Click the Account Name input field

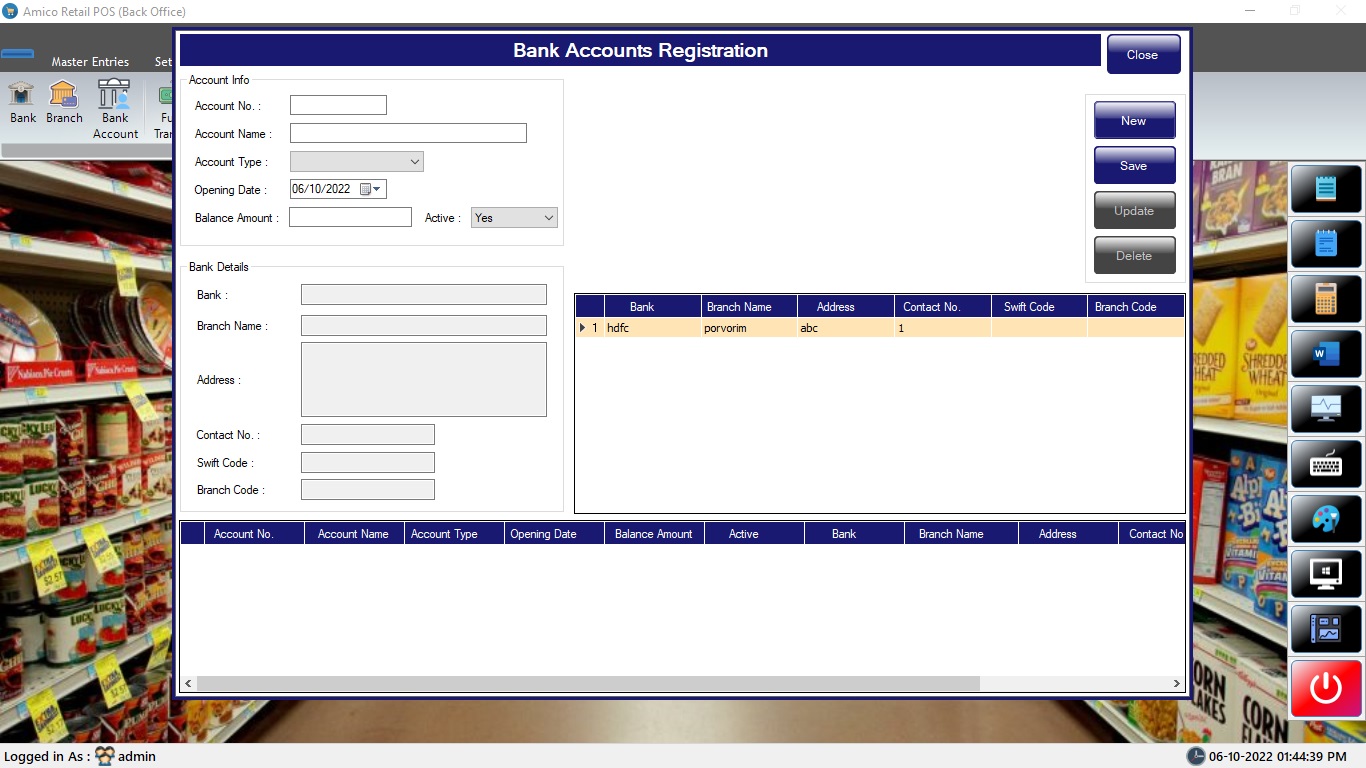click(408, 134)
